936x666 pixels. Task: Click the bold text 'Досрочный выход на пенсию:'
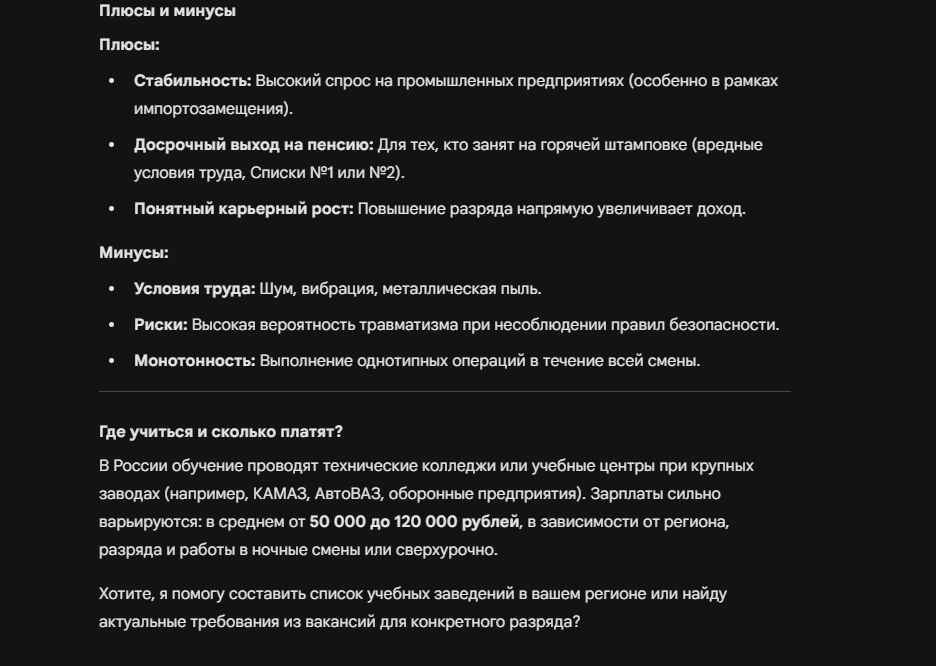(x=254, y=145)
